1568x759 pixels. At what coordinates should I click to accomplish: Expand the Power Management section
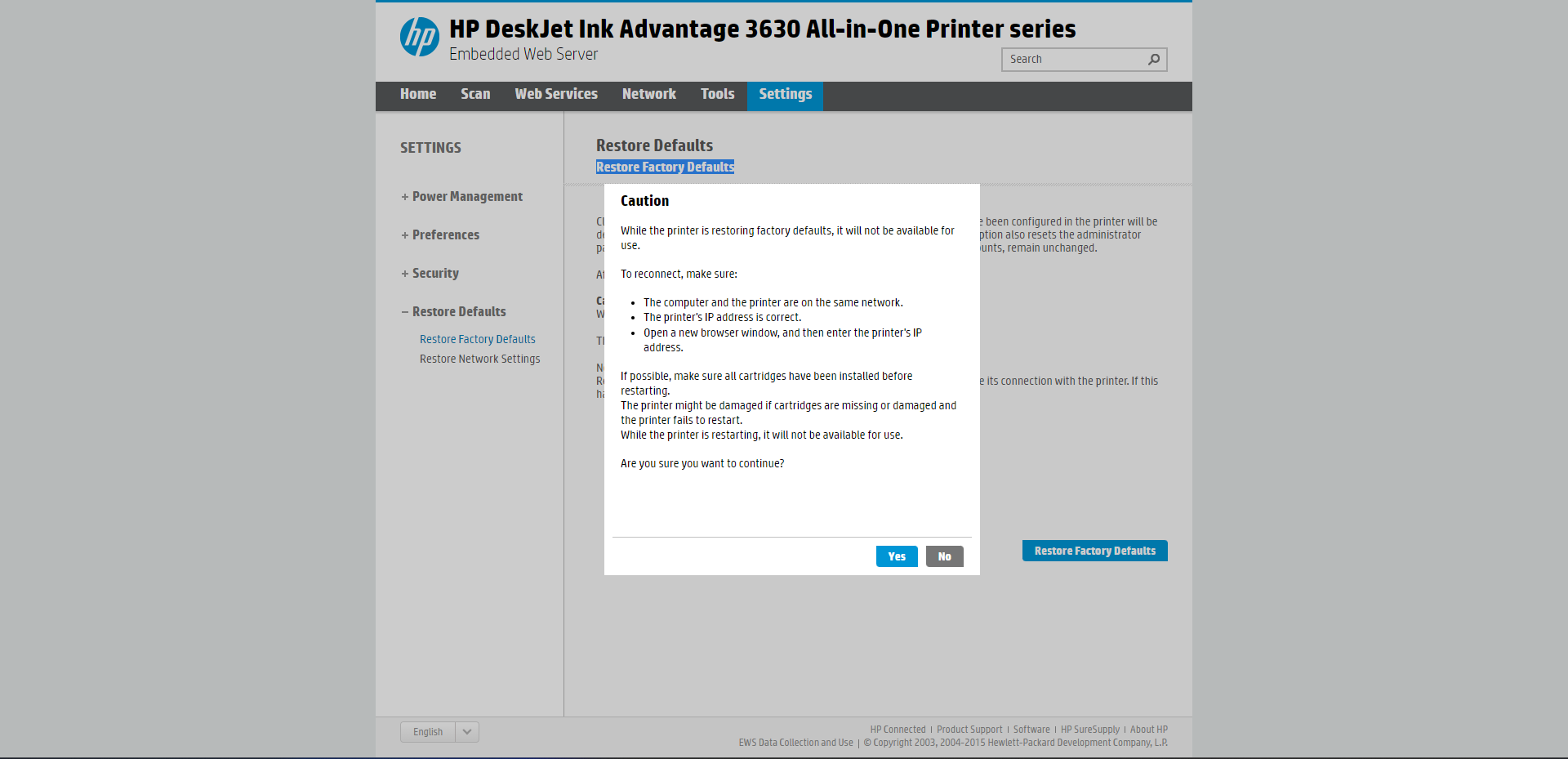(x=467, y=197)
